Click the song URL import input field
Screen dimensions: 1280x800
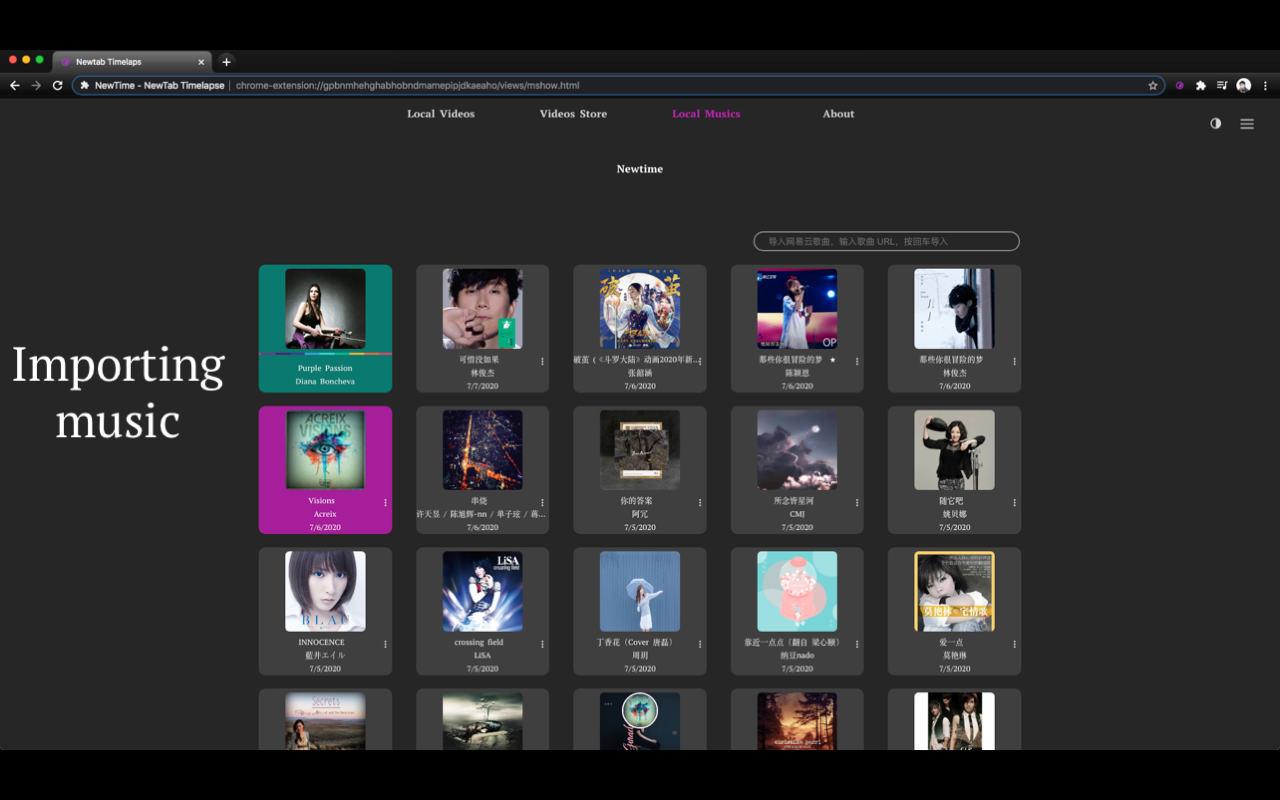[886, 241]
